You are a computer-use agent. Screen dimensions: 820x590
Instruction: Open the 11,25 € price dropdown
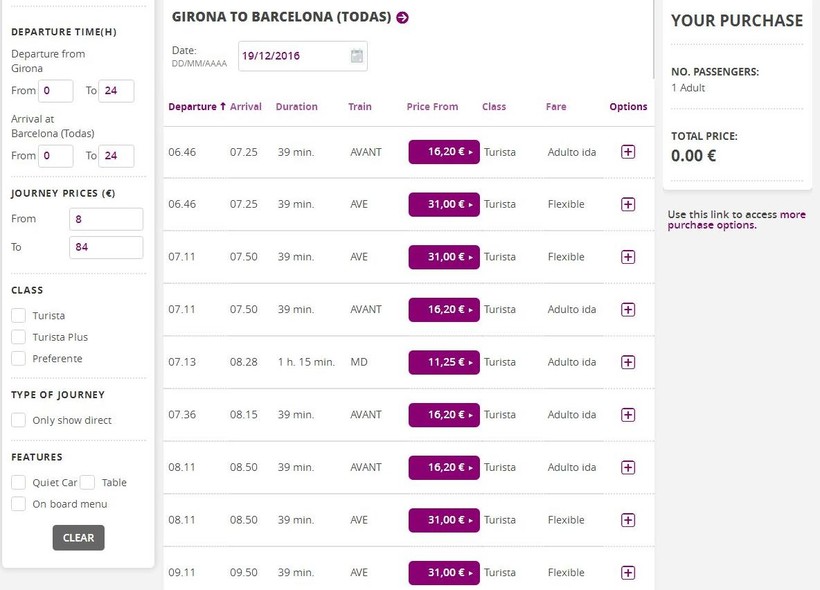coord(444,362)
